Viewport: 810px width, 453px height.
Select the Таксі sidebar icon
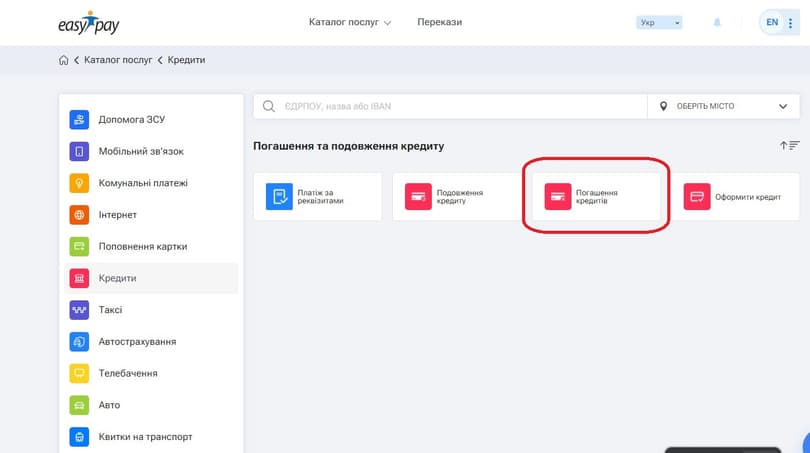[79, 310]
